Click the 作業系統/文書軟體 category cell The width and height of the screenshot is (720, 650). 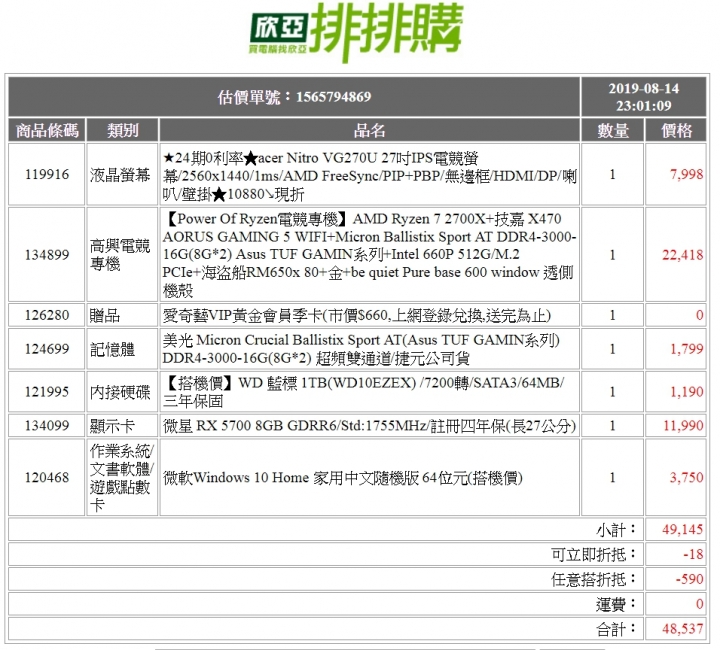pyautogui.click(x=122, y=477)
